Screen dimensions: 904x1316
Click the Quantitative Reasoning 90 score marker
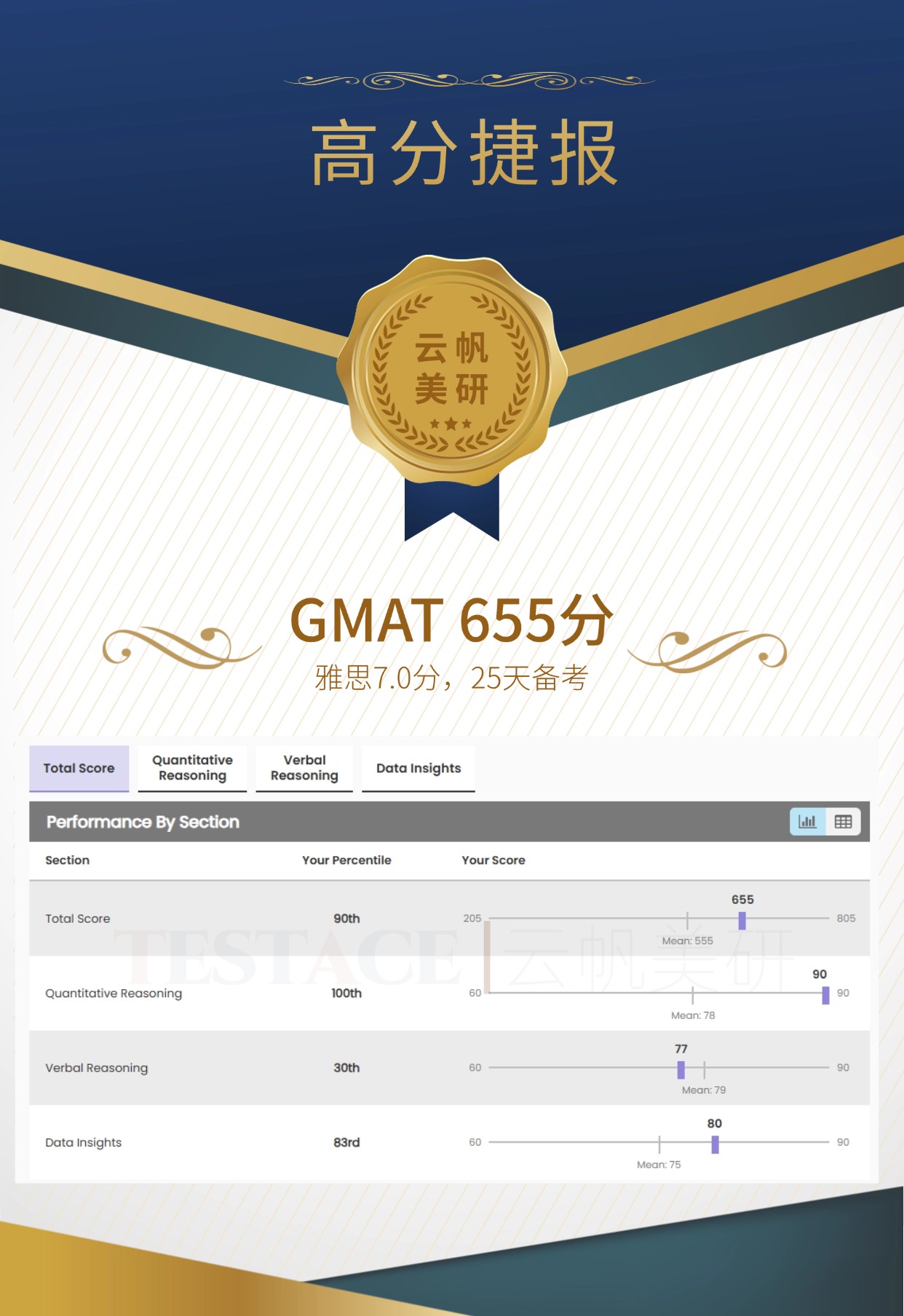coord(825,995)
